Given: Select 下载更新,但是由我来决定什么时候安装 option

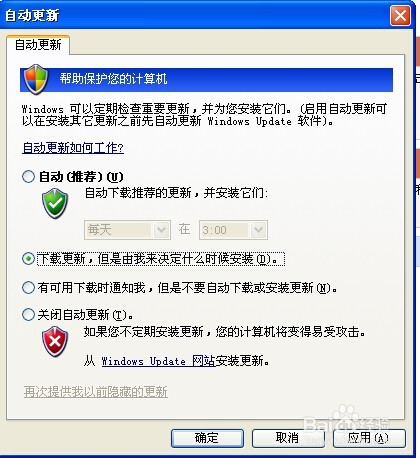Looking at the screenshot, I should pos(28,259).
